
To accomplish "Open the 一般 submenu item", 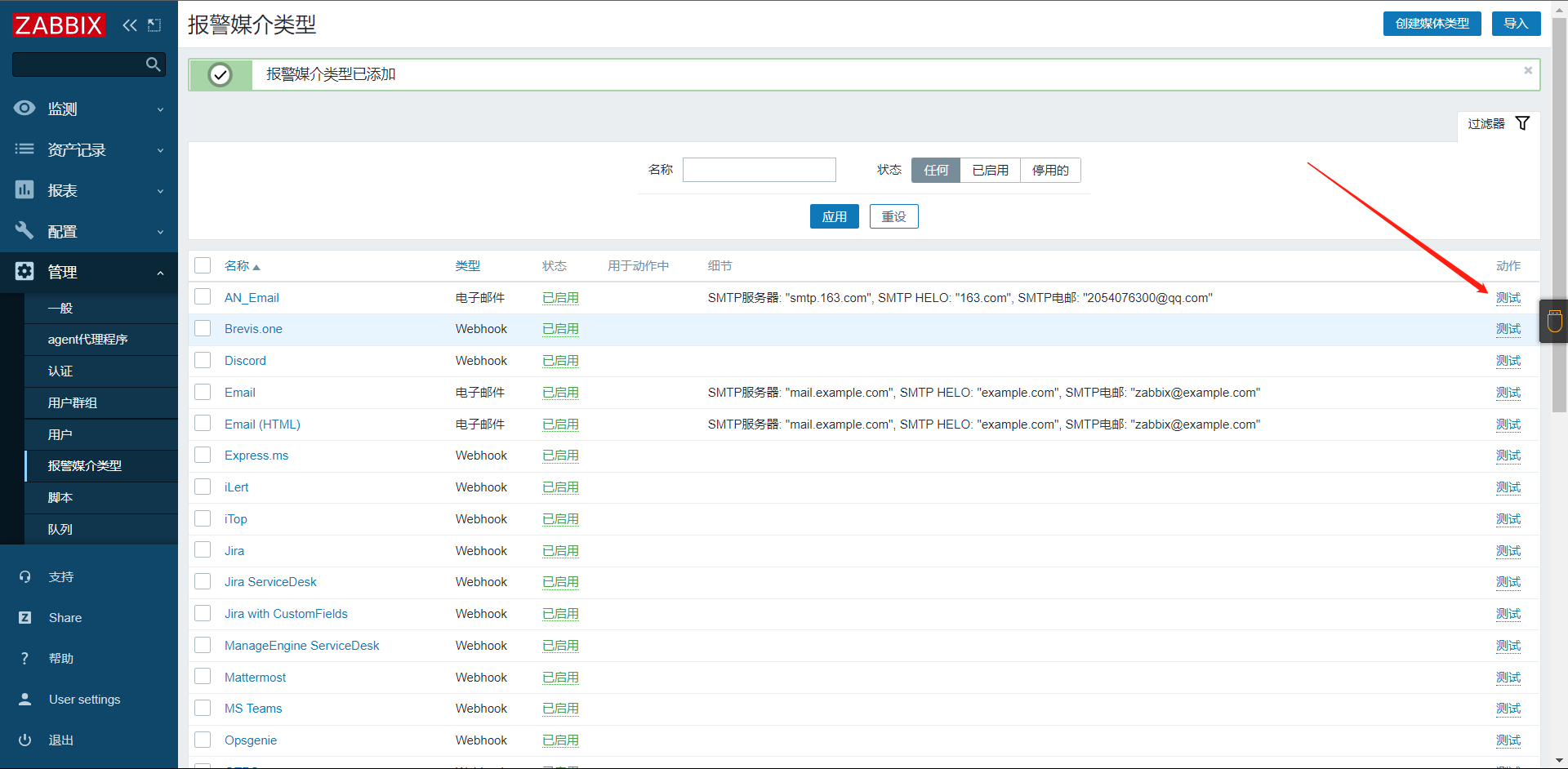I will tap(101, 308).
